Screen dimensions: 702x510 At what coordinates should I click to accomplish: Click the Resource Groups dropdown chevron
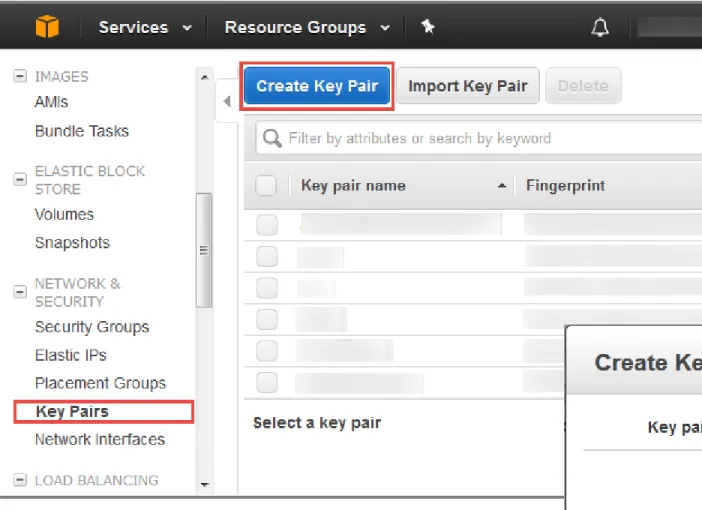tap(385, 28)
